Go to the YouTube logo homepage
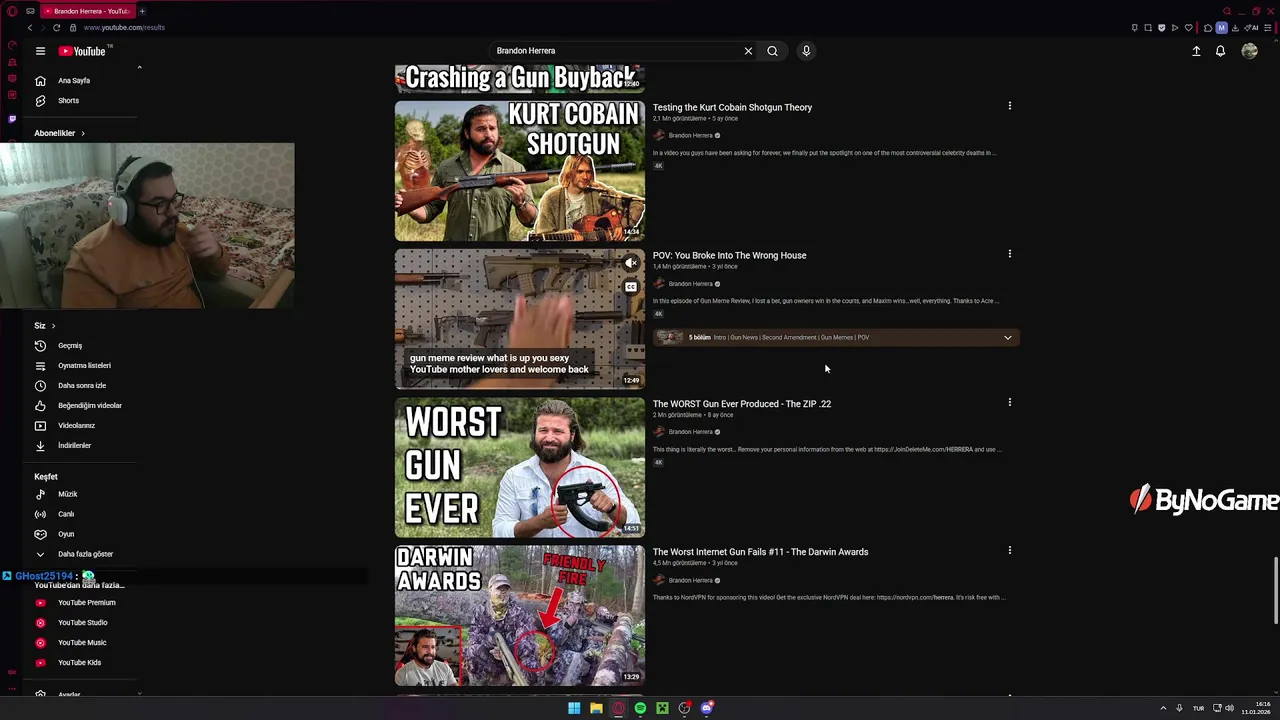This screenshot has width=1280, height=720. point(82,51)
